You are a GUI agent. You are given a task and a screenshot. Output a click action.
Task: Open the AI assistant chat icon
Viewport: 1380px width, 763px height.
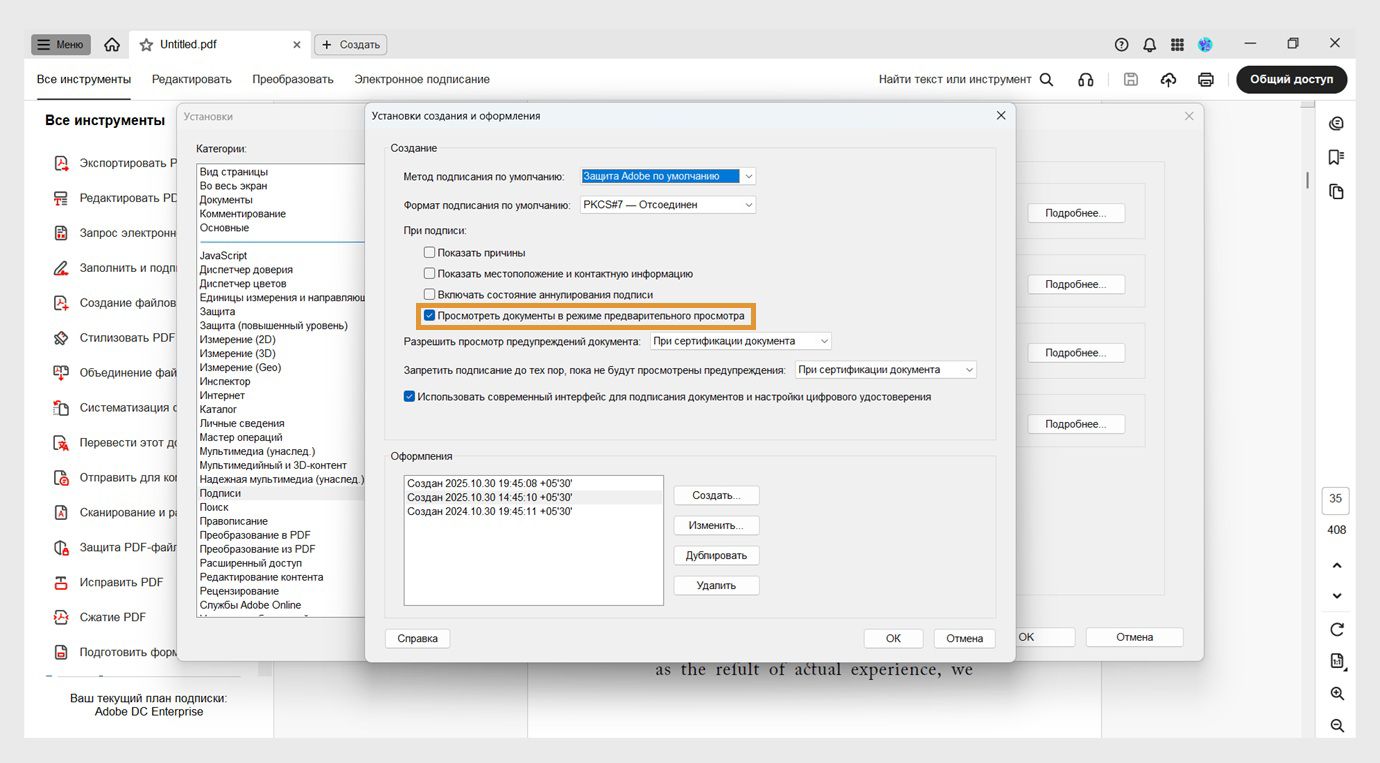(x=1336, y=123)
